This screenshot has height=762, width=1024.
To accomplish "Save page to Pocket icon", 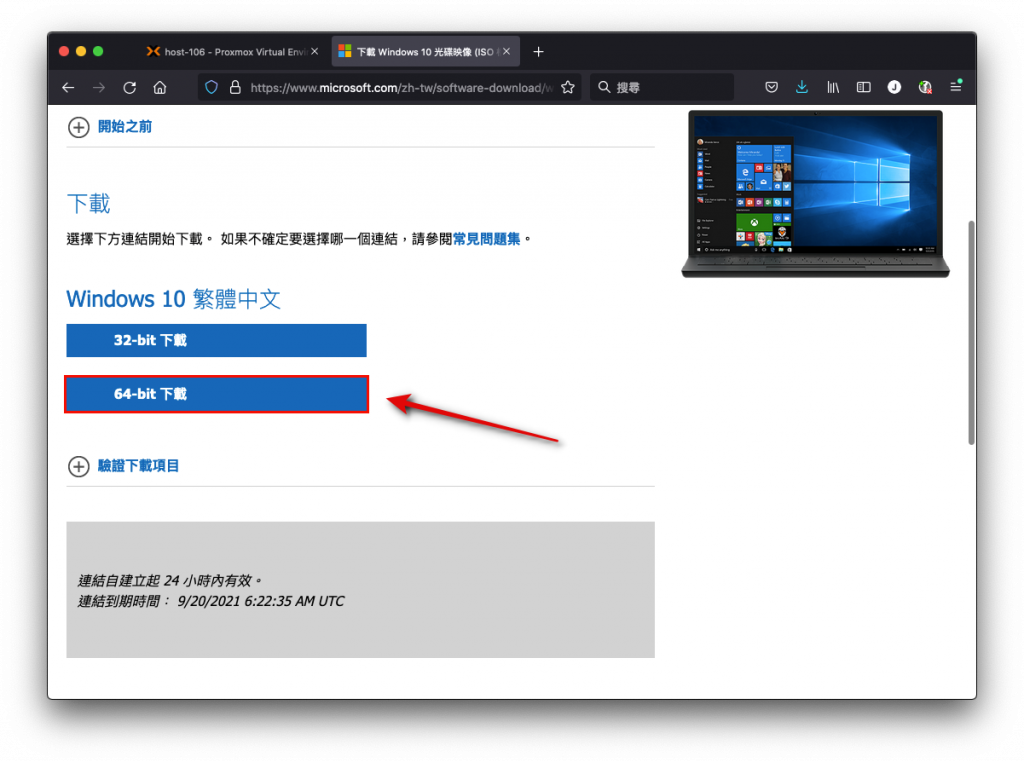I will [x=771, y=87].
